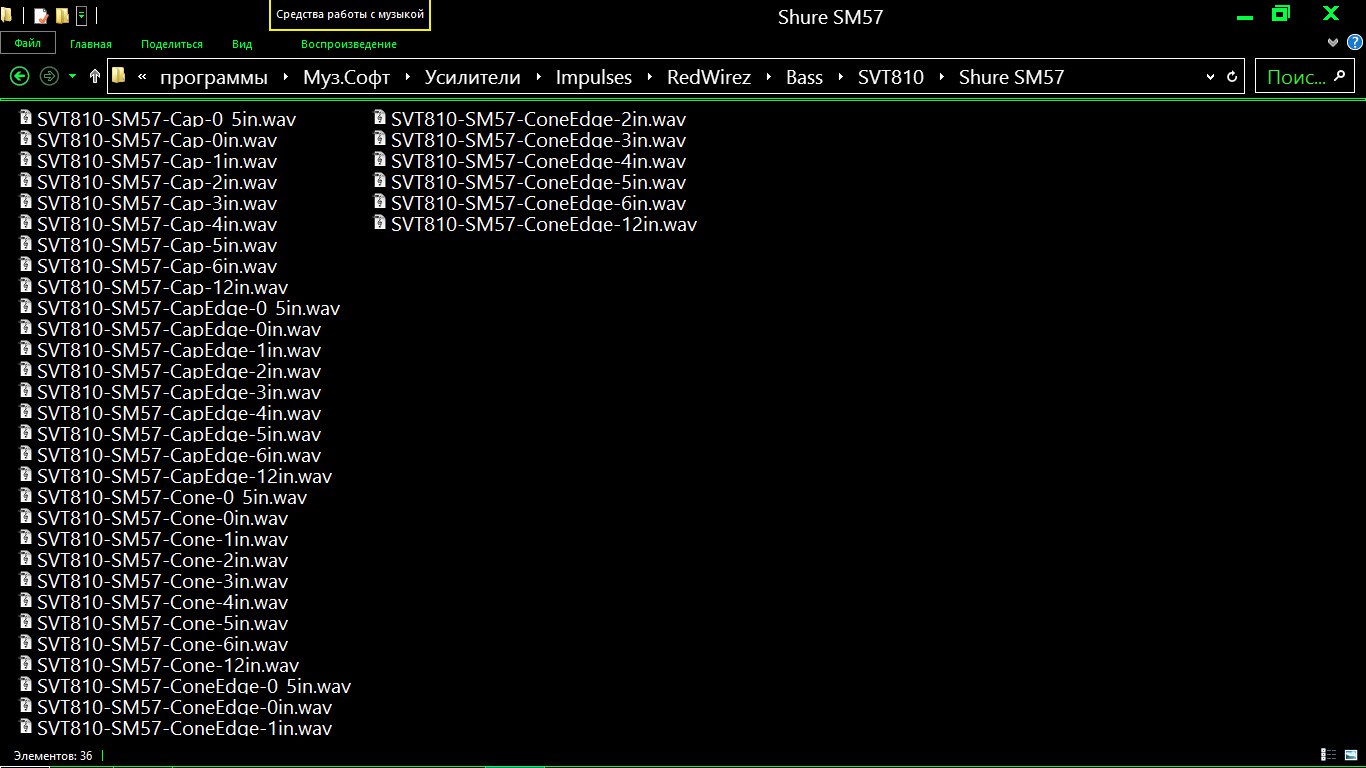Screen dimensions: 1366x768
Task: Navigate to программы in the breadcrumb
Action: tap(214, 77)
